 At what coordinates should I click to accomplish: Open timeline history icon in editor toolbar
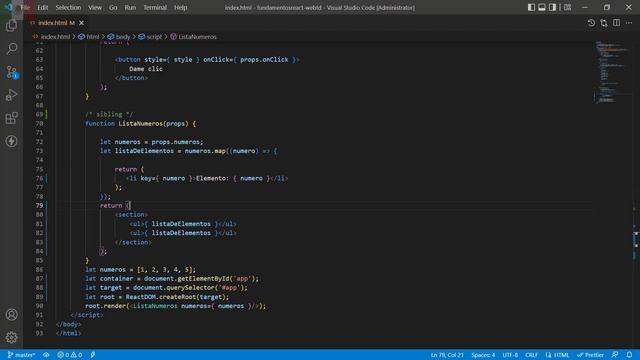591,23
